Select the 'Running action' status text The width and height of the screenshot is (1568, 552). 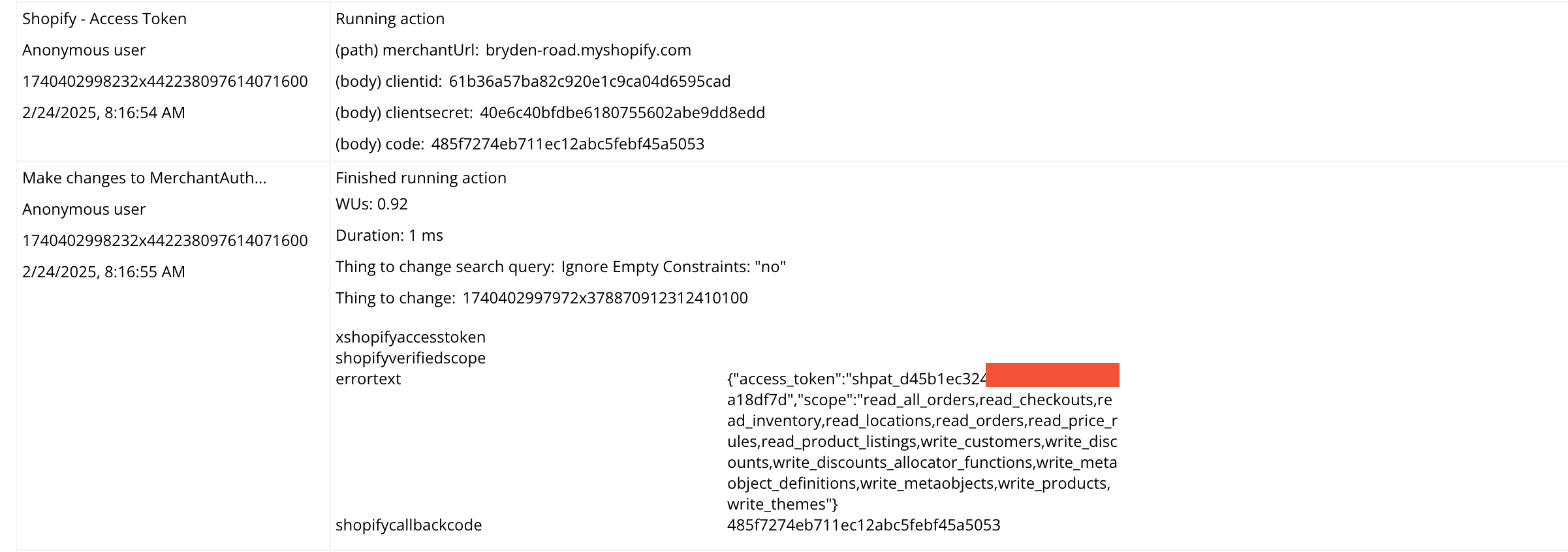[x=390, y=19]
